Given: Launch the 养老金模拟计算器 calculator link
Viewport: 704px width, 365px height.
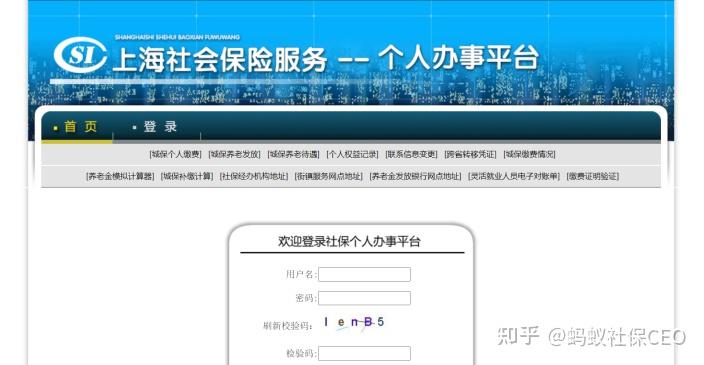Looking at the screenshot, I should [x=120, y=176].
